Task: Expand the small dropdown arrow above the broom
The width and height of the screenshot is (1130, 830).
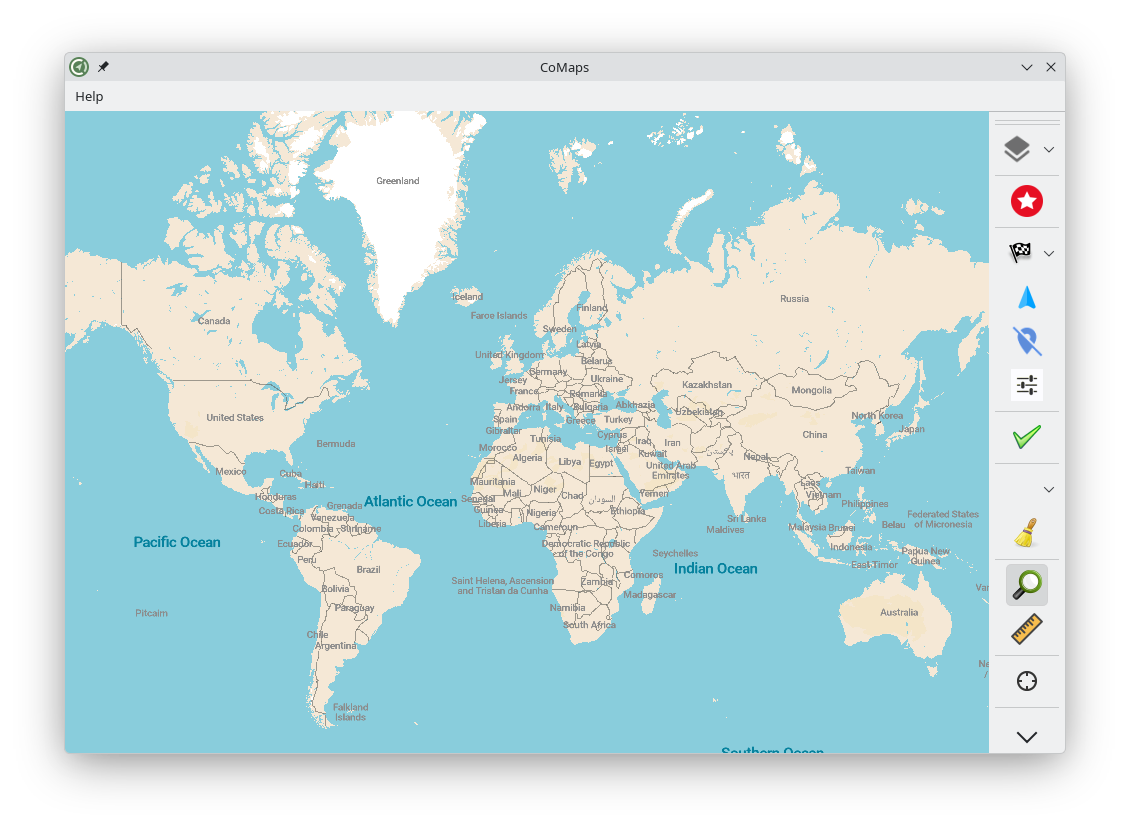Action: [1049, 490]
